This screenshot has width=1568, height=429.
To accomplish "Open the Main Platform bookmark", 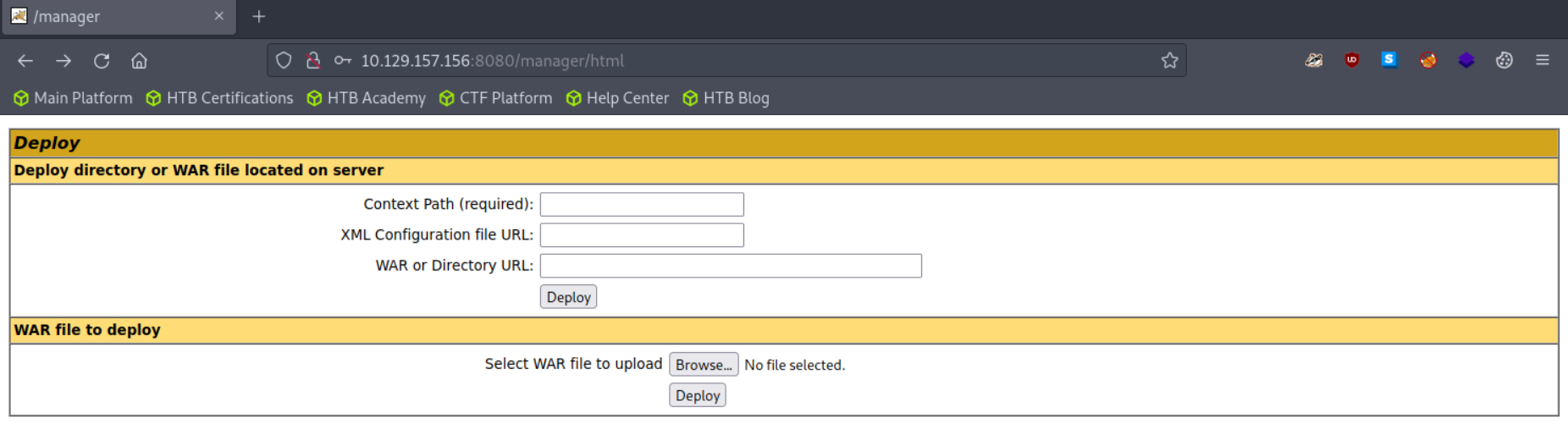I will coord(73,98).
